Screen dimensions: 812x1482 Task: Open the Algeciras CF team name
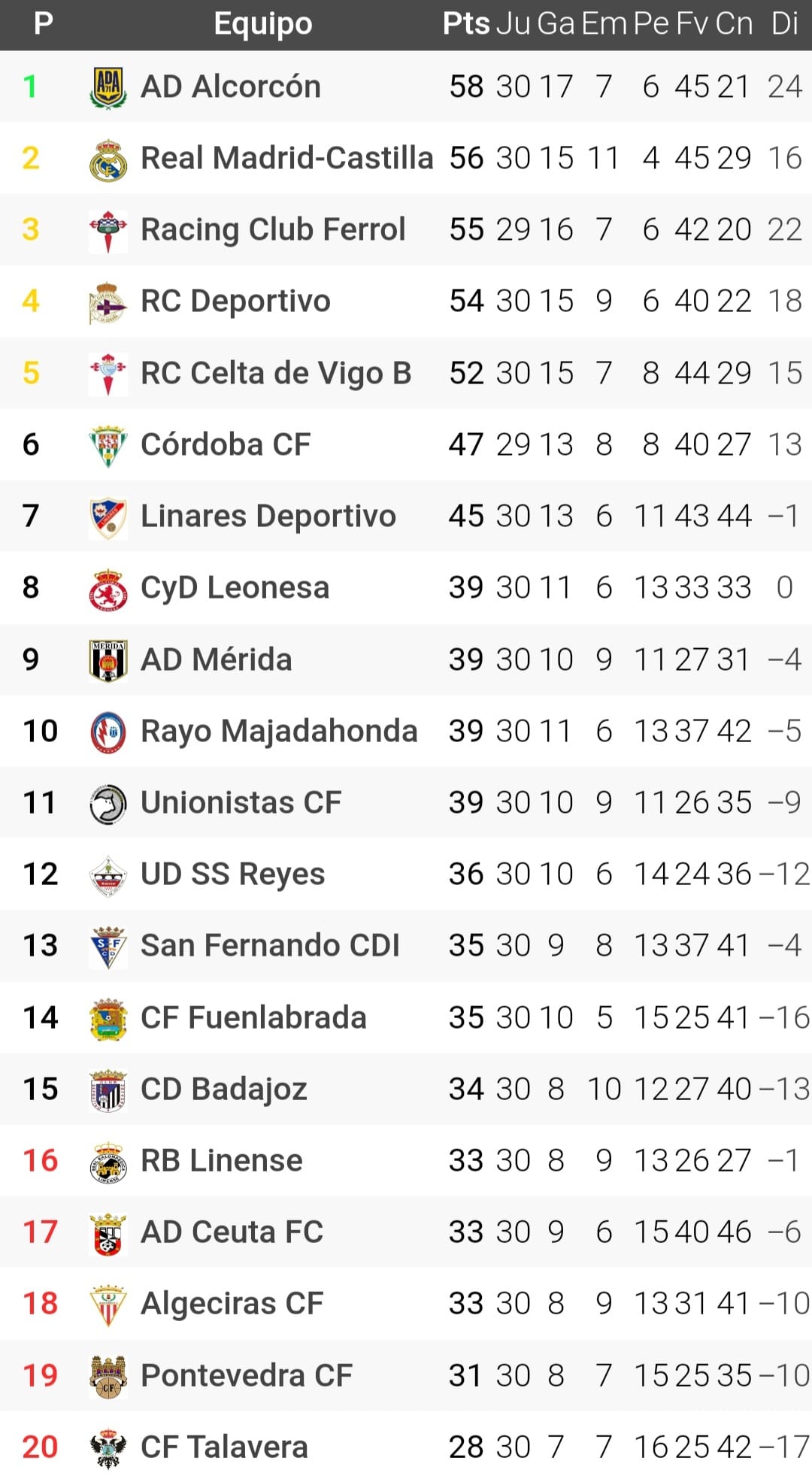(232, 1304)
